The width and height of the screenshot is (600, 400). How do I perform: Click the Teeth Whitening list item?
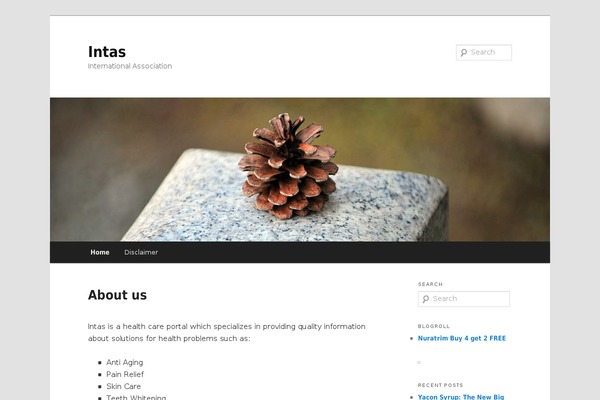[x=136, y=397]
